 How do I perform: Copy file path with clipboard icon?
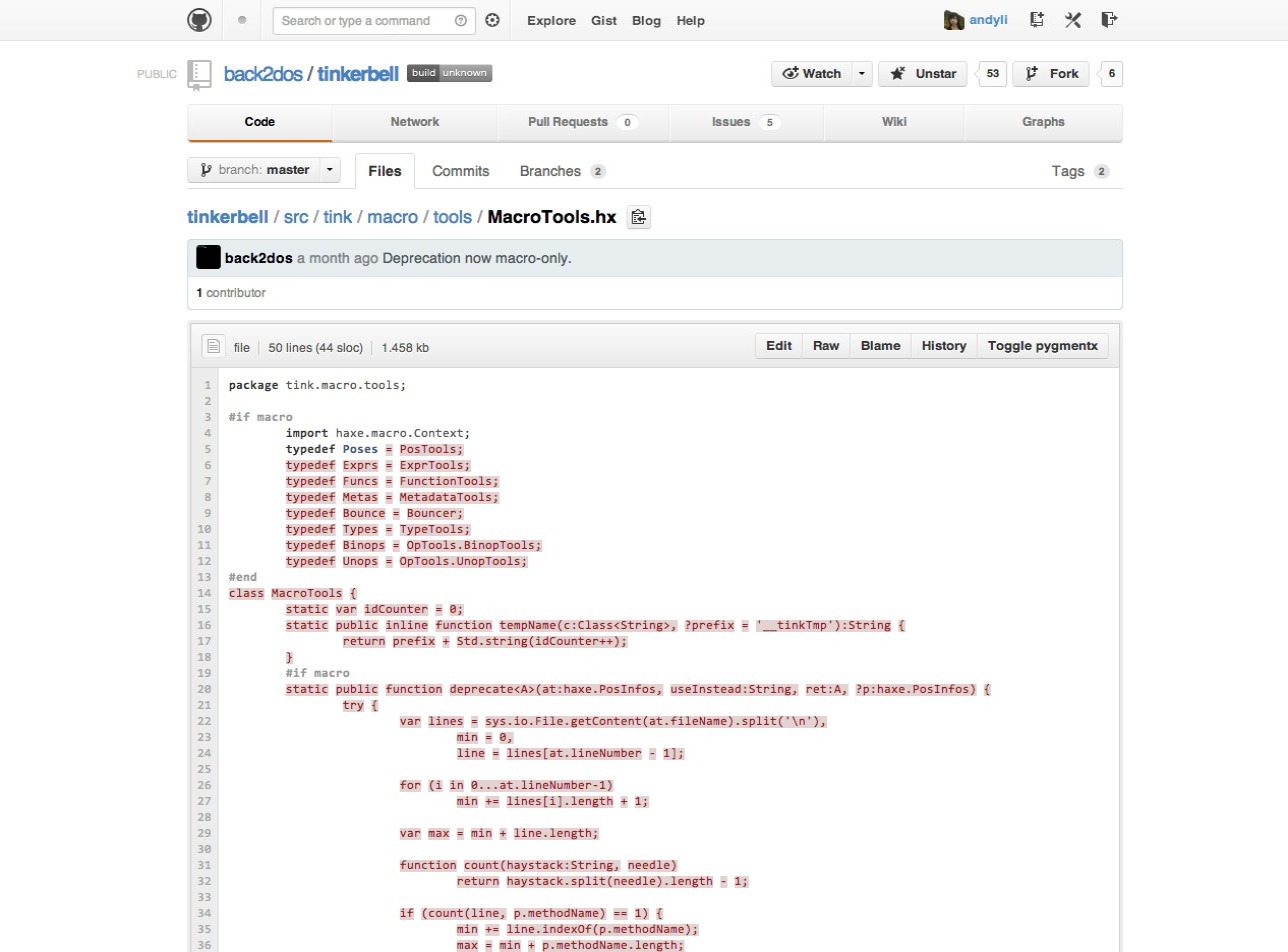639,217
